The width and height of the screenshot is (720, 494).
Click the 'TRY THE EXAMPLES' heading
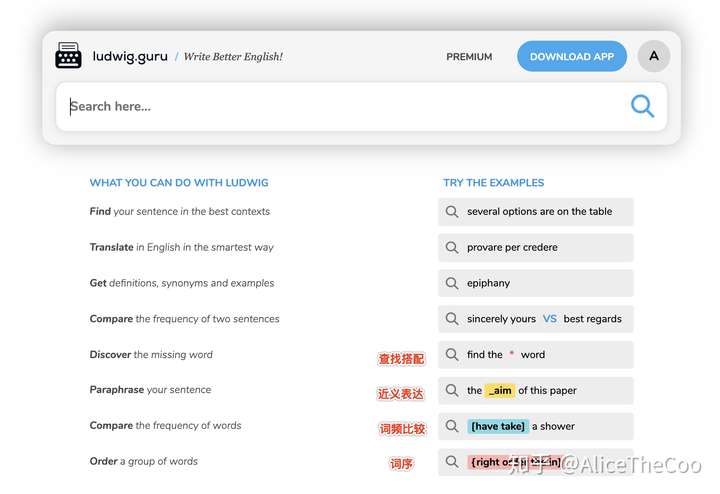tap(494, 183)
